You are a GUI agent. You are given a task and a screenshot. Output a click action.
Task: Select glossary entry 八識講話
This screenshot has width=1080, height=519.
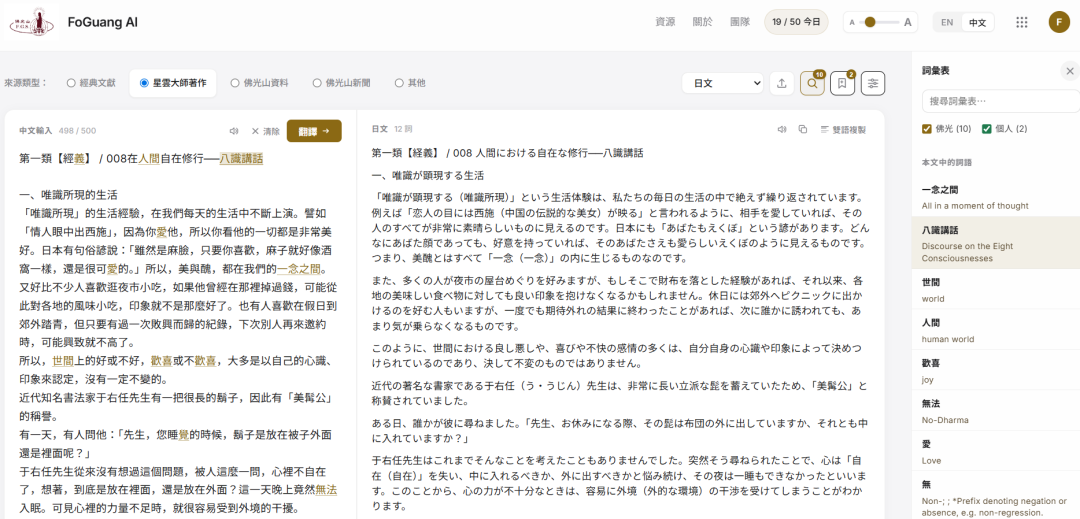(x=996, y=244)
